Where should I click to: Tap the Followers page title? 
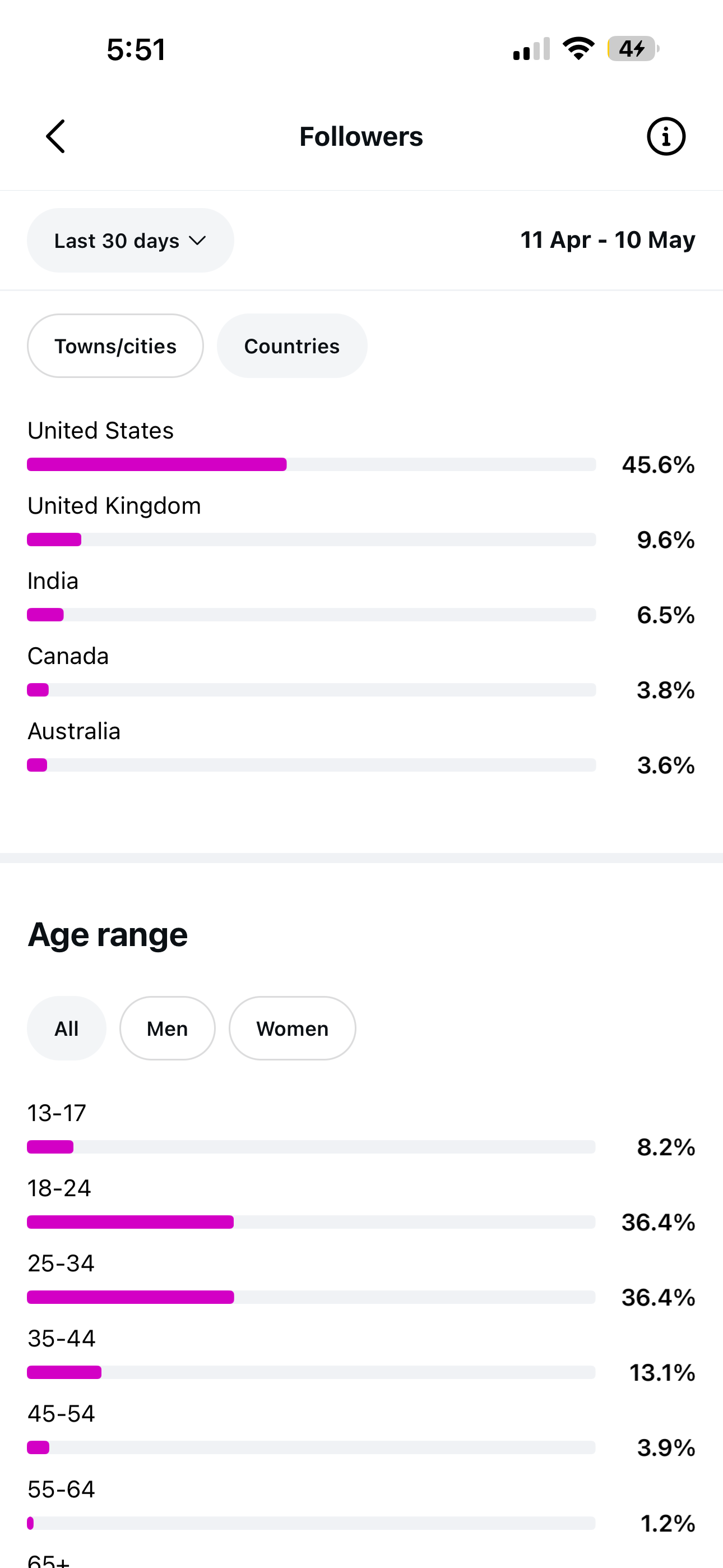361,136
